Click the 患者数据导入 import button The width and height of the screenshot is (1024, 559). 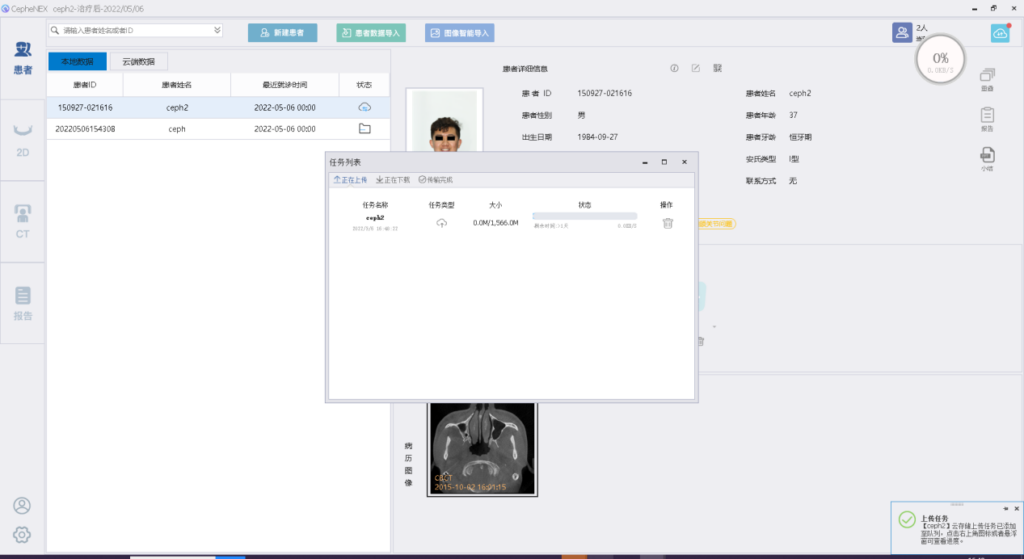(x=371, y=33)
